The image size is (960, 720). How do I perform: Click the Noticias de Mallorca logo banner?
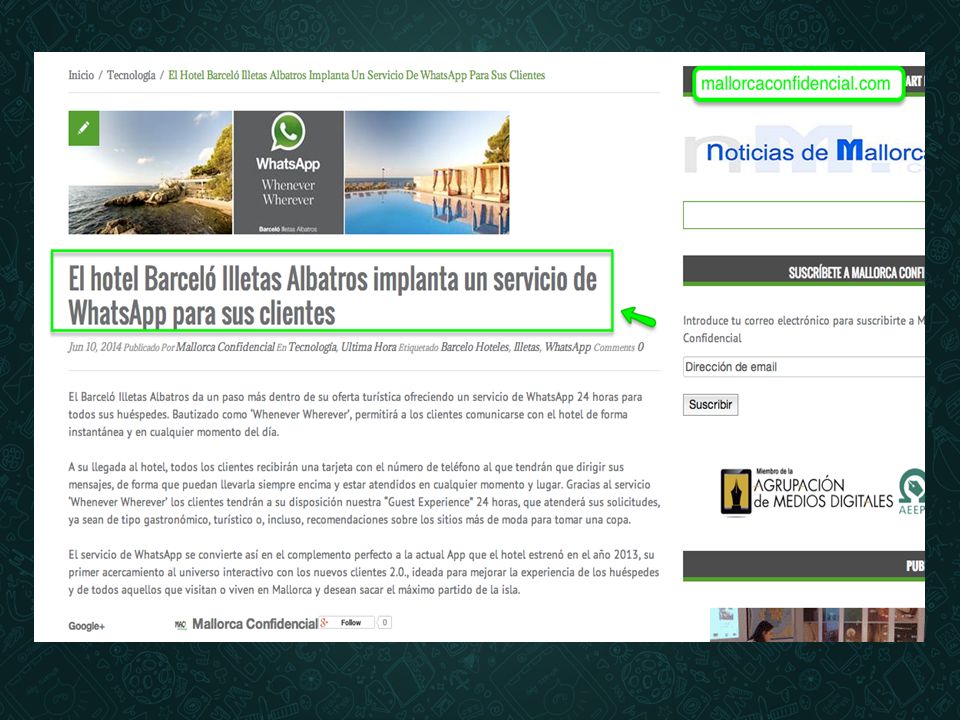[804, 150]
